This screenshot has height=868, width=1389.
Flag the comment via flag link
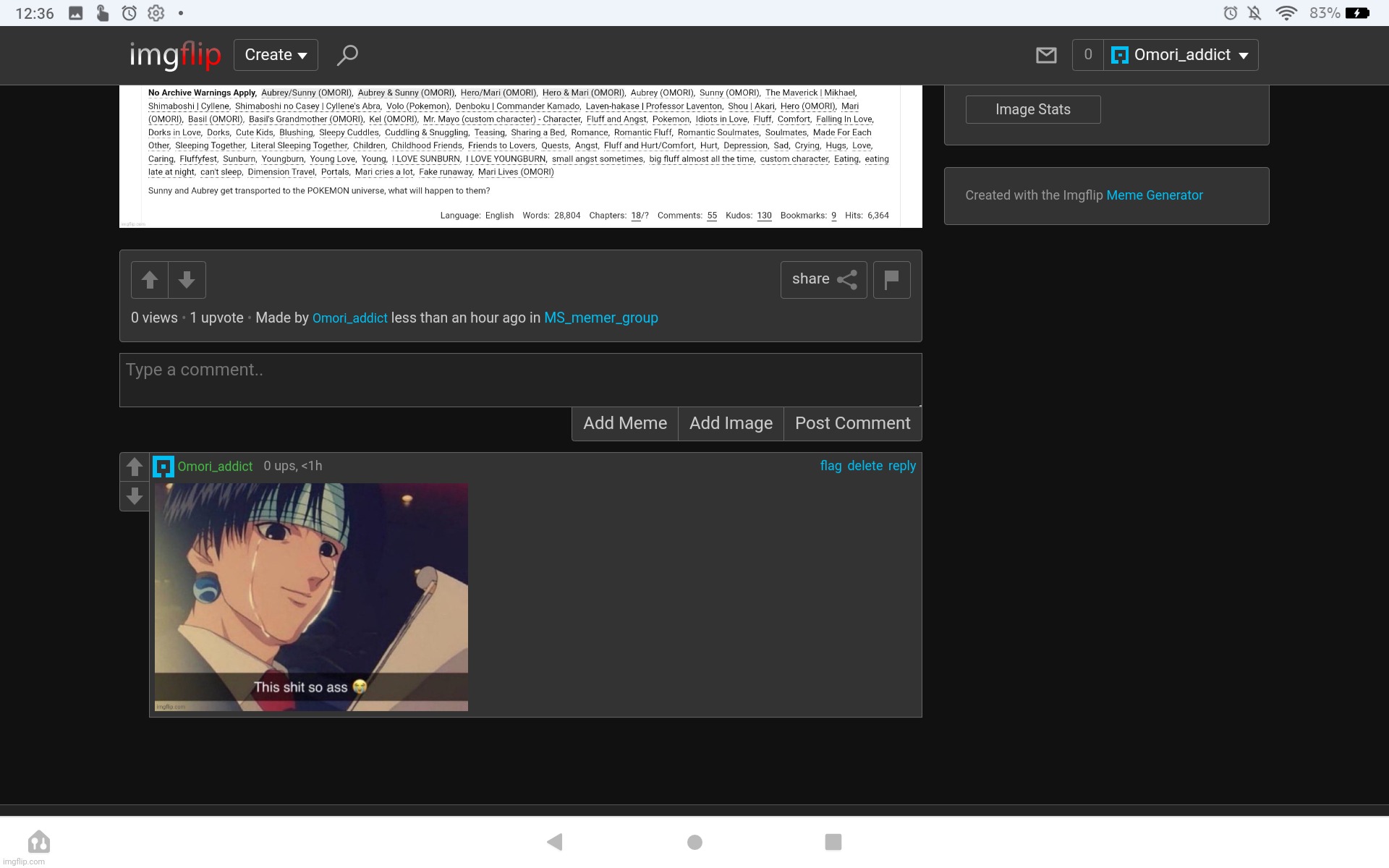pyautogui.click(x=831, y=466)
